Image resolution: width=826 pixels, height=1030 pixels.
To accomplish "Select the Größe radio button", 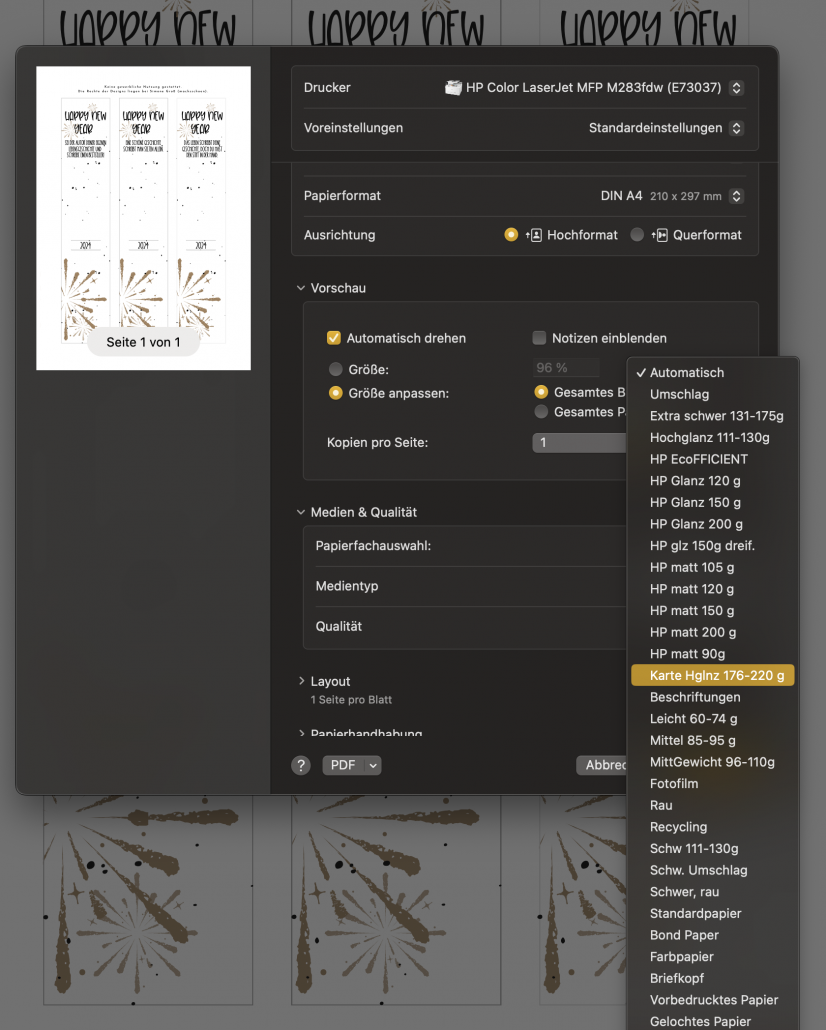I will pyautogui.click(x=336, y=369).
